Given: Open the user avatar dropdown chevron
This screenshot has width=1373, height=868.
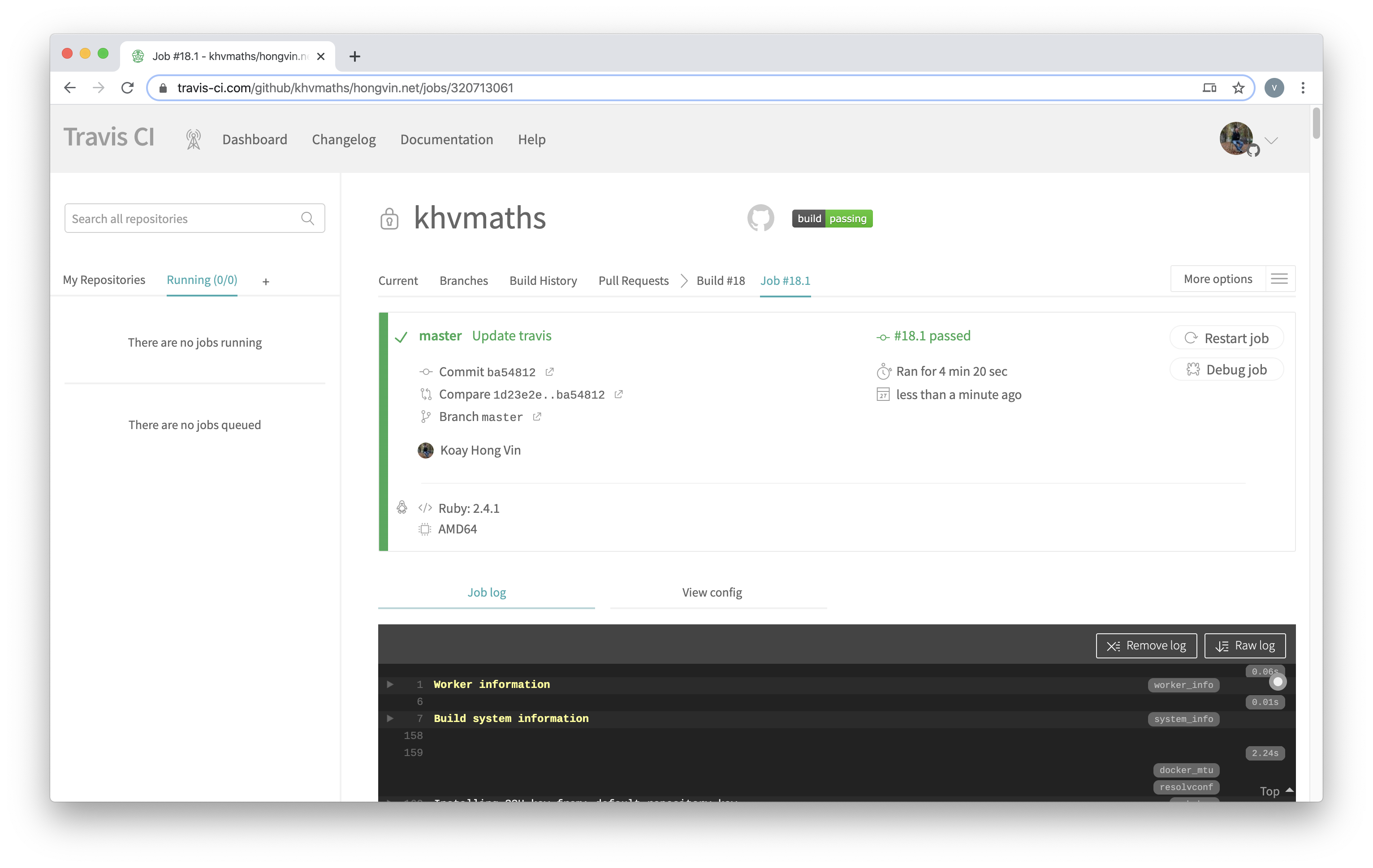Looking at the screenshot, I should [1271, 140].
